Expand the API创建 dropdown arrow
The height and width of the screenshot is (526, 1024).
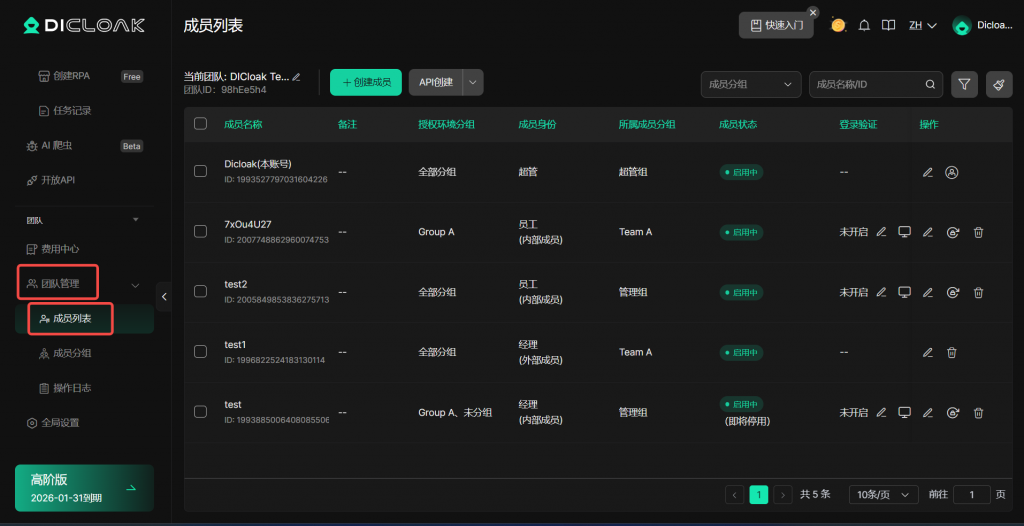click(x=473, y=83)
